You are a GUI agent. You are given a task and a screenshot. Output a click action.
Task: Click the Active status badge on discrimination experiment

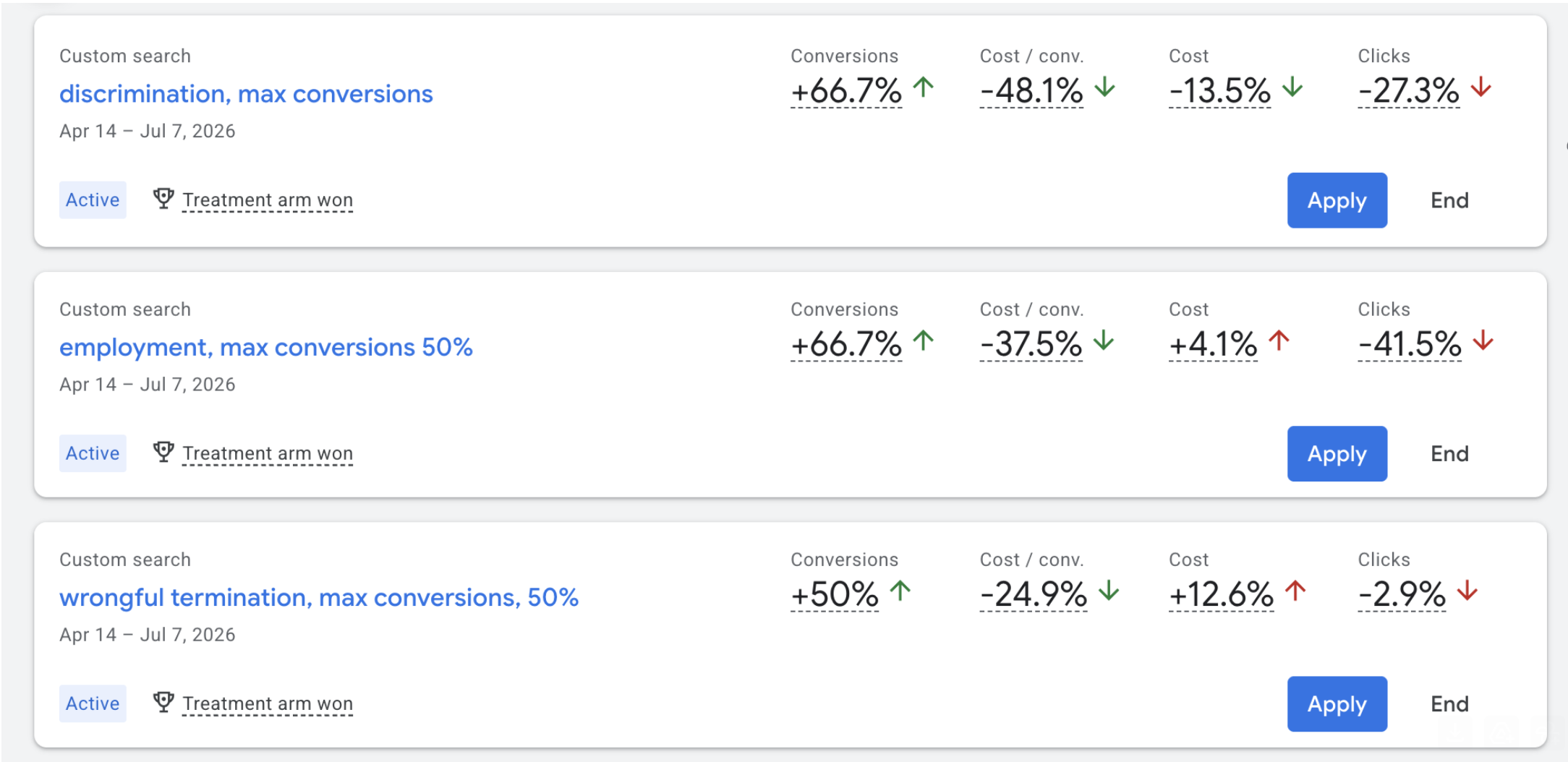pos(92,200)
